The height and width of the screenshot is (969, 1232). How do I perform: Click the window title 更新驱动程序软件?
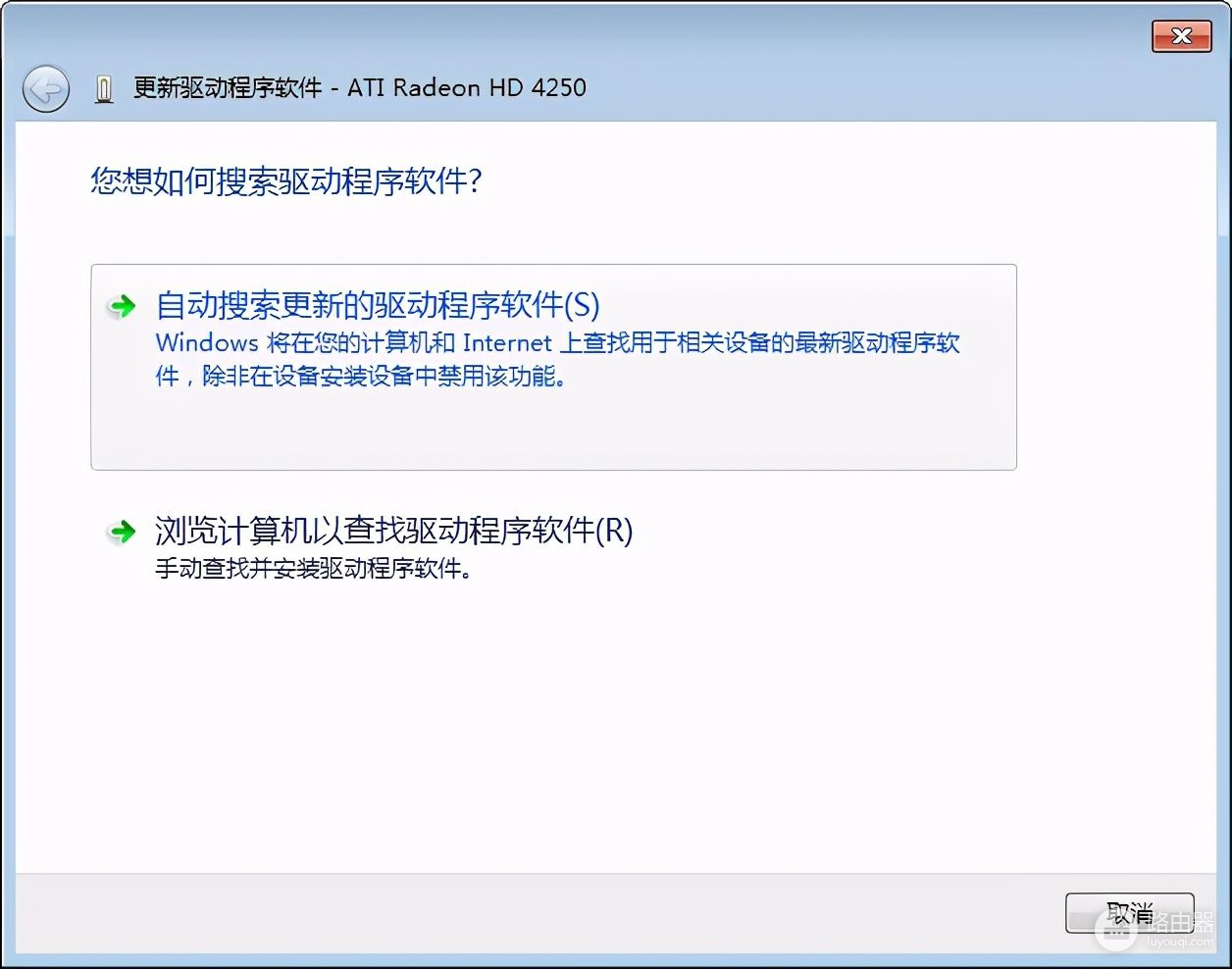tap(228, 87)
